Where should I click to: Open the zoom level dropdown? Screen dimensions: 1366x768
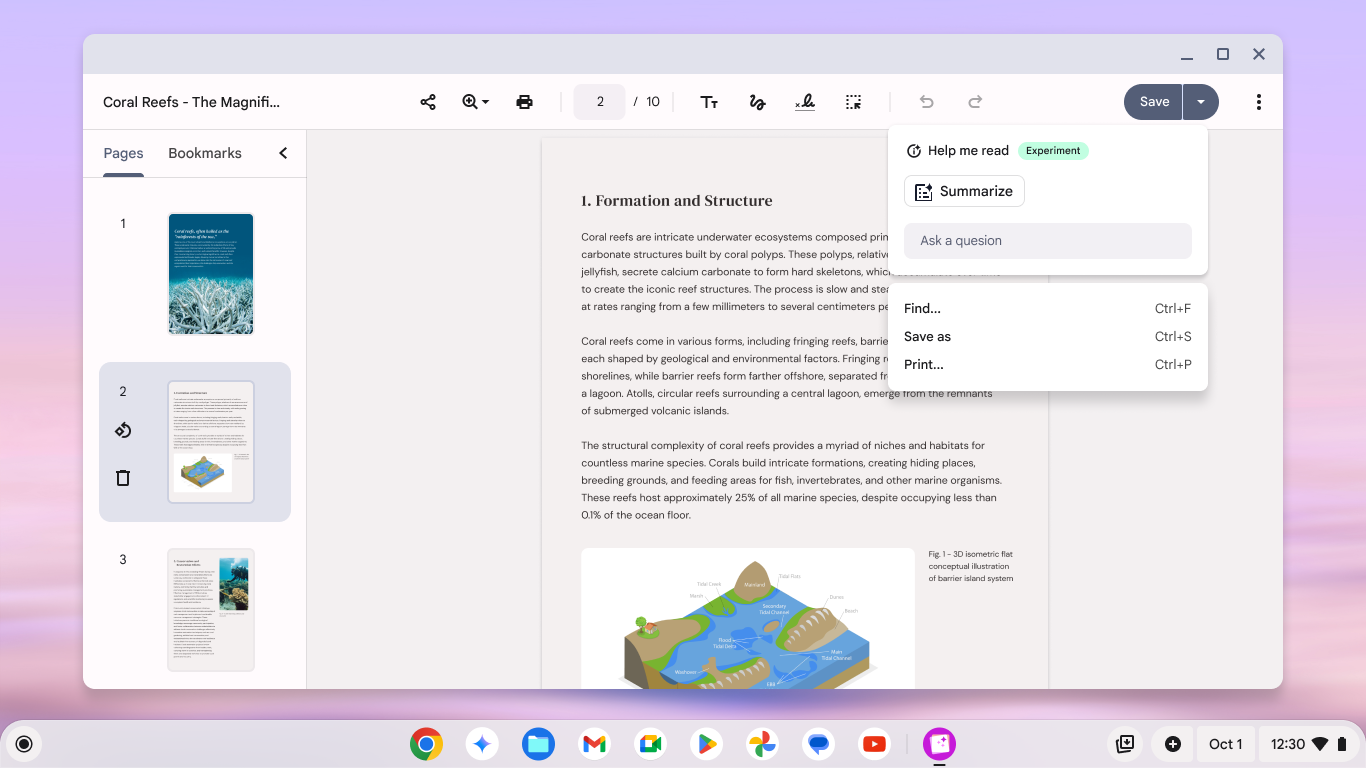pyautogui.click(x=475, y=101)
